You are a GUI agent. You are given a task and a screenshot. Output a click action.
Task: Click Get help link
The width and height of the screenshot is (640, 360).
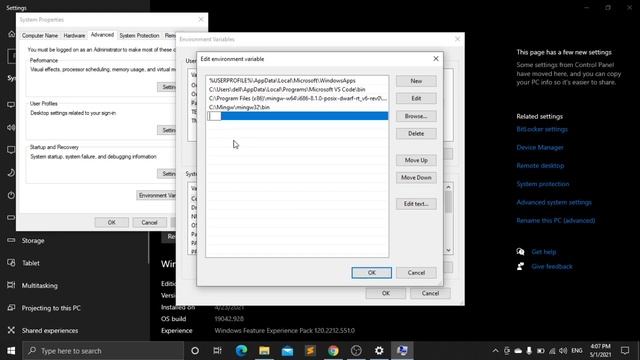click(544, 252)
